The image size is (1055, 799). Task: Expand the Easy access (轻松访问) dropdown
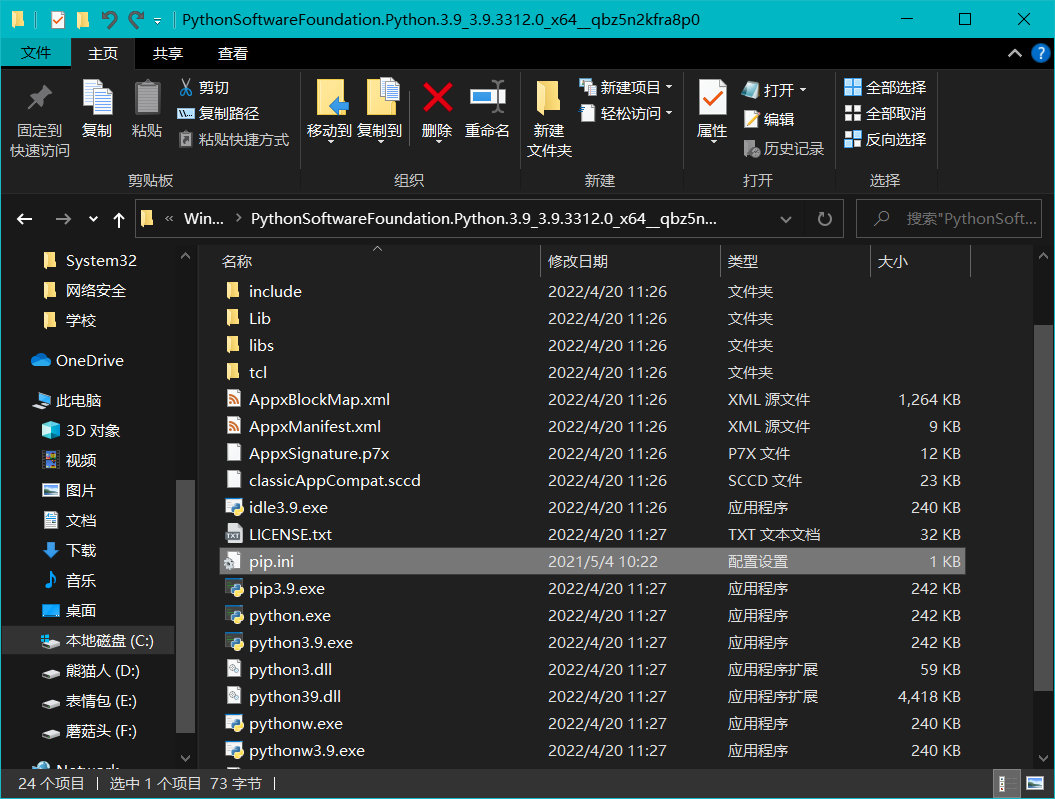(669, 114)
